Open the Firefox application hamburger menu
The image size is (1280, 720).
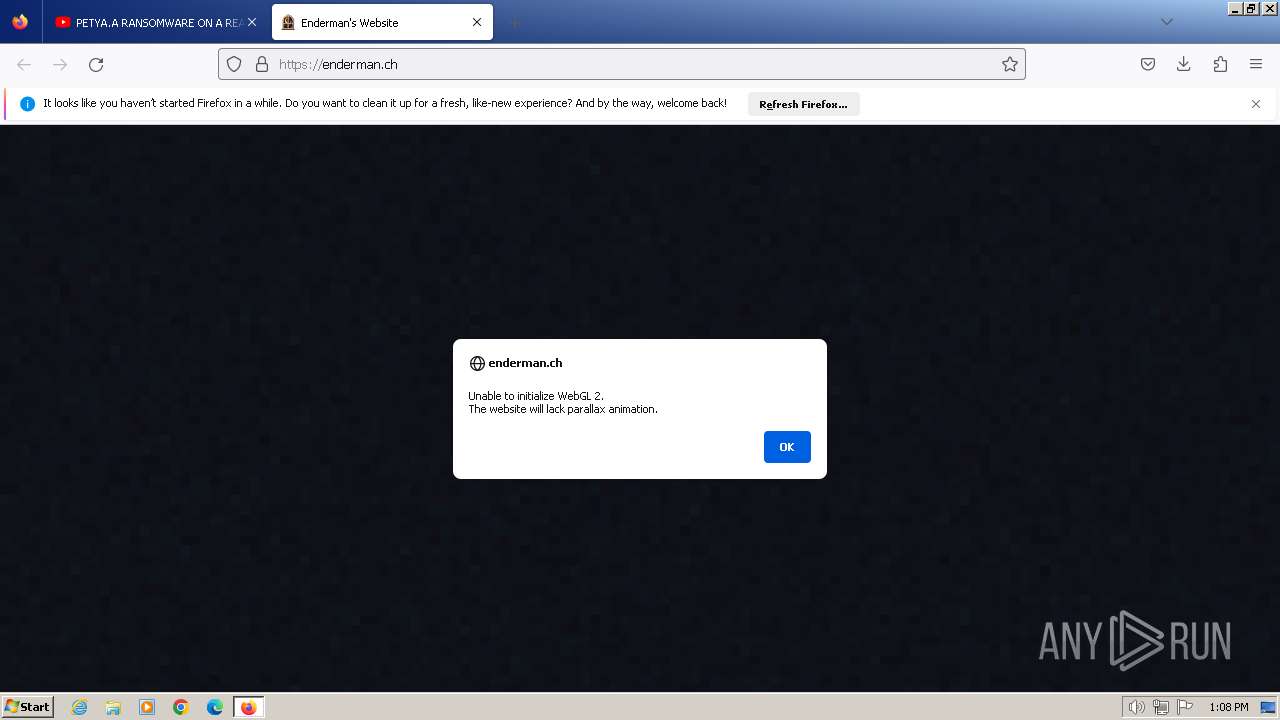click(x=1256, y=64)
